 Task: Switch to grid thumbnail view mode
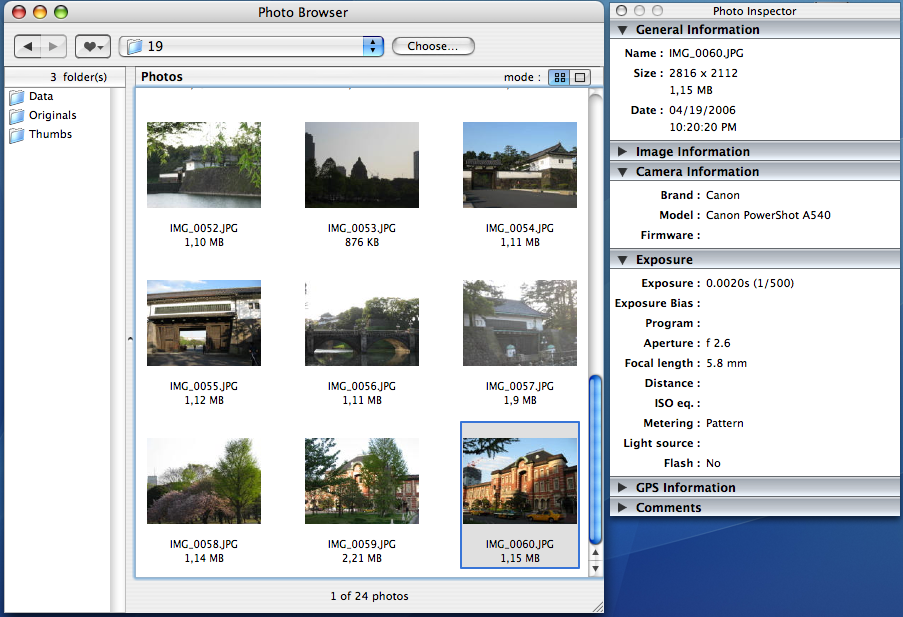[x=560, y=77]
